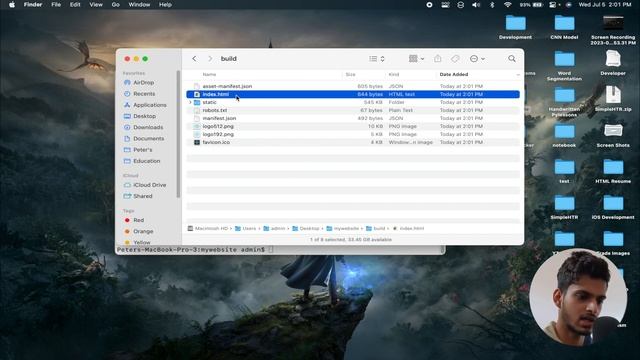The height and width of the screenshot is (360, 640).
Task: Sort by Date Added column header
Action: [x=453, y=74]
